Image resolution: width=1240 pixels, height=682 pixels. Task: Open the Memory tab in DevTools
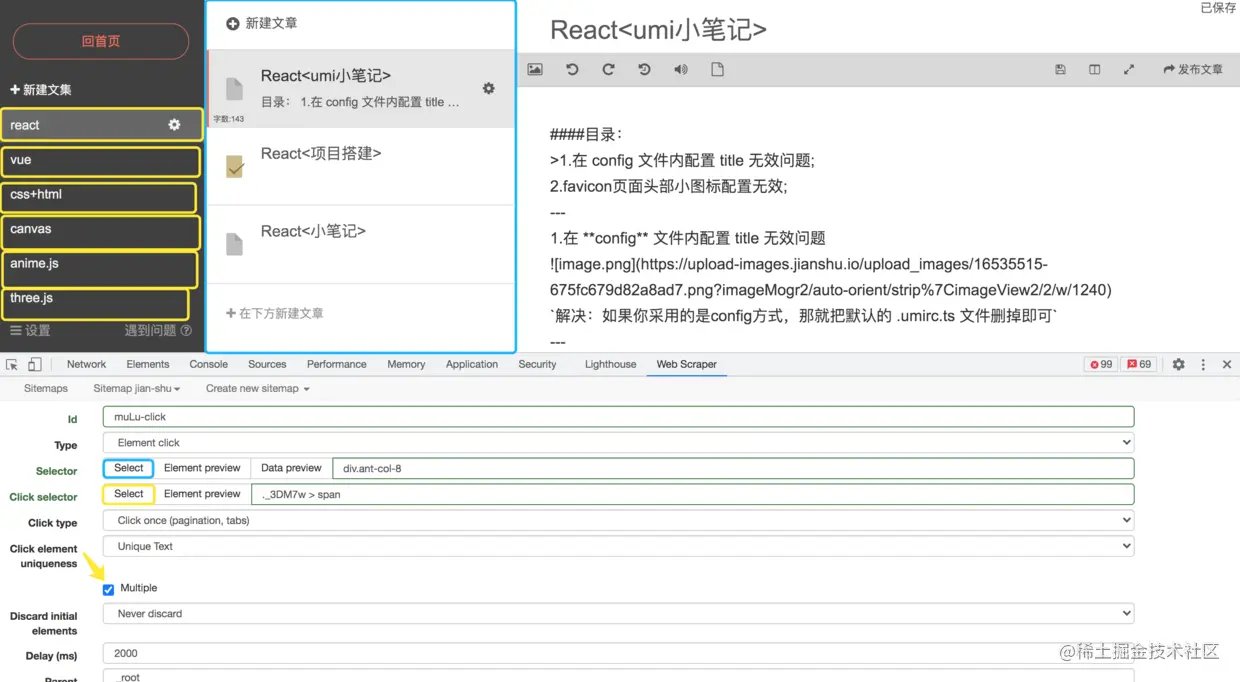406,365
